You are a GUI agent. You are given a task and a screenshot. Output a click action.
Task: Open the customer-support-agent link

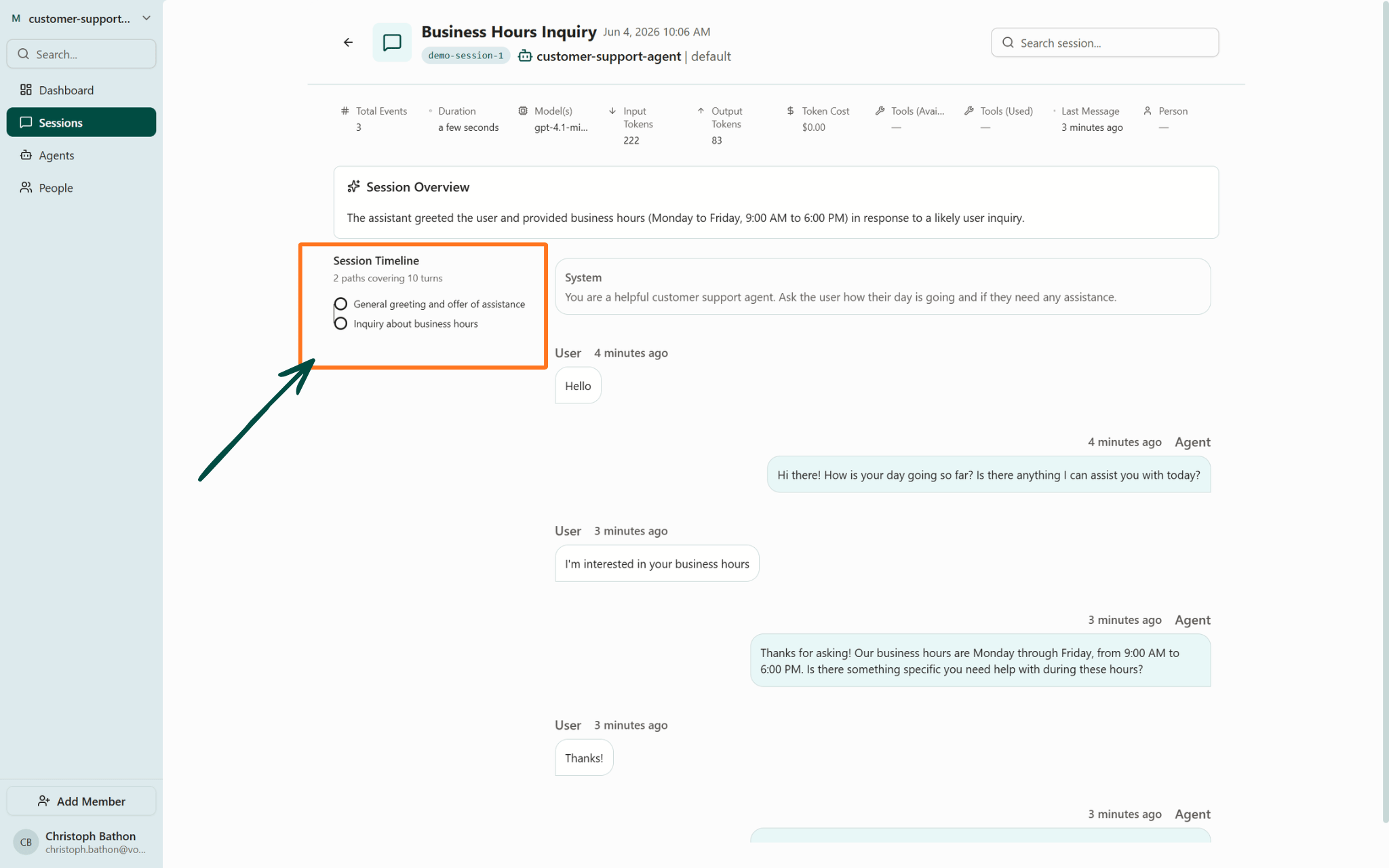coord(608,56)
